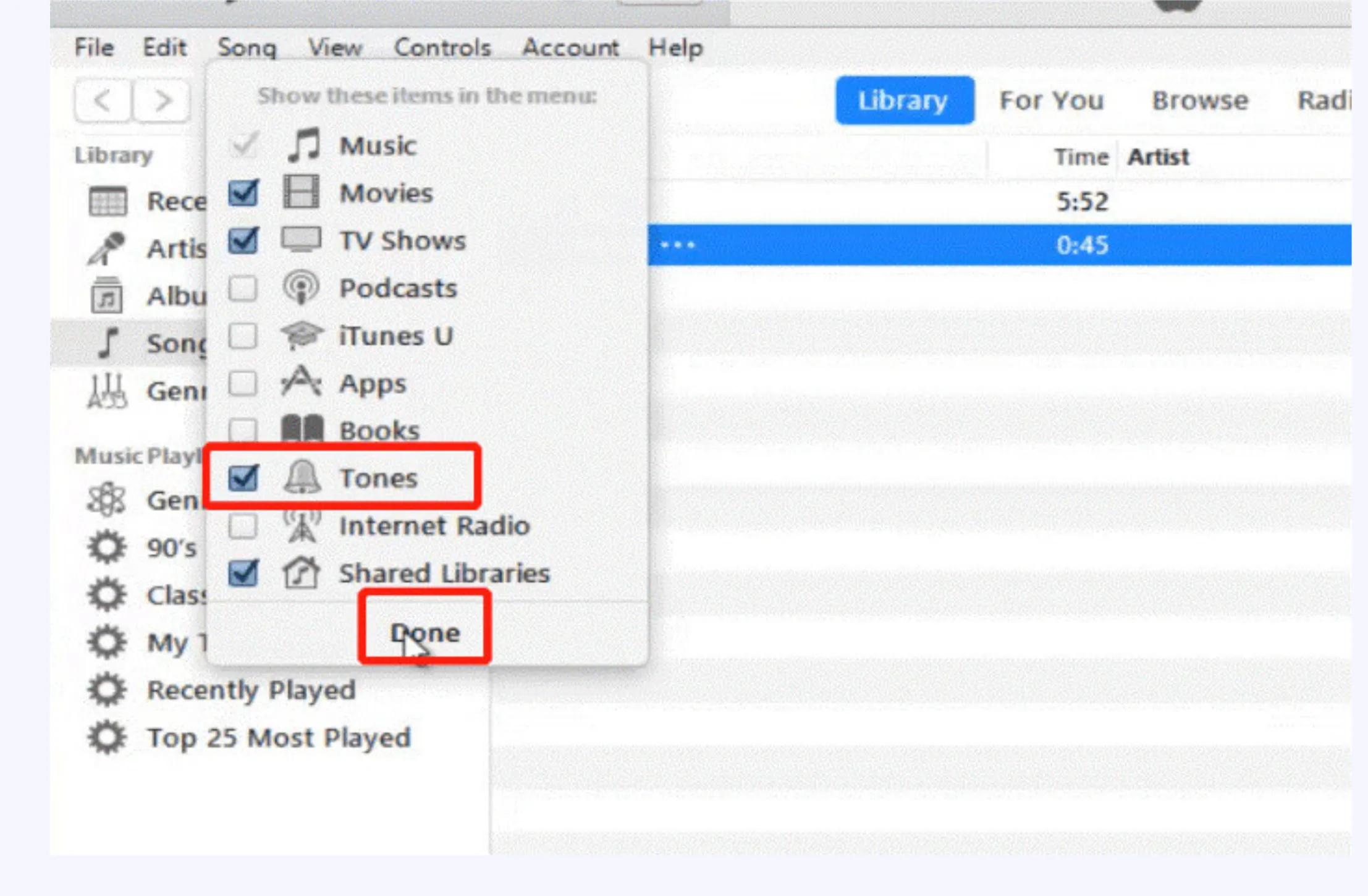Image resolution: width=1368 pixels, height=896 pixels.
Task: Switch to the For You tab
Action: (x=1052, y=101)
